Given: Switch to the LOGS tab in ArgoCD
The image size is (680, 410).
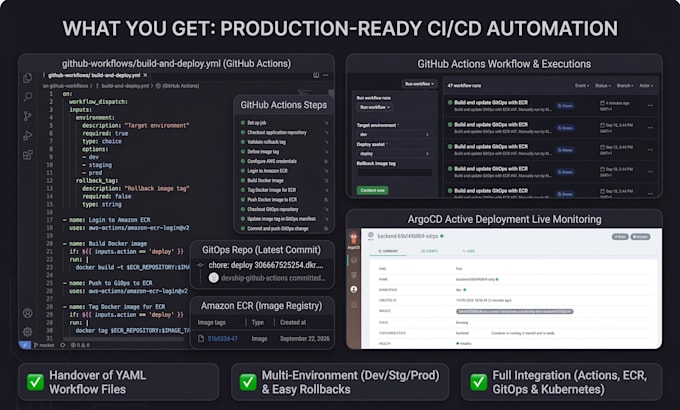Looking at the screenshot, I should (x=468, y=251).
